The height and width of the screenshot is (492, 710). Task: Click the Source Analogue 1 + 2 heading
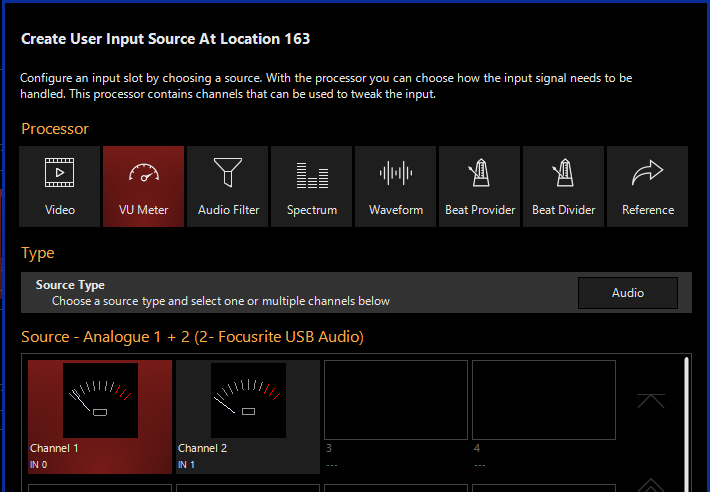coord(192,337)
